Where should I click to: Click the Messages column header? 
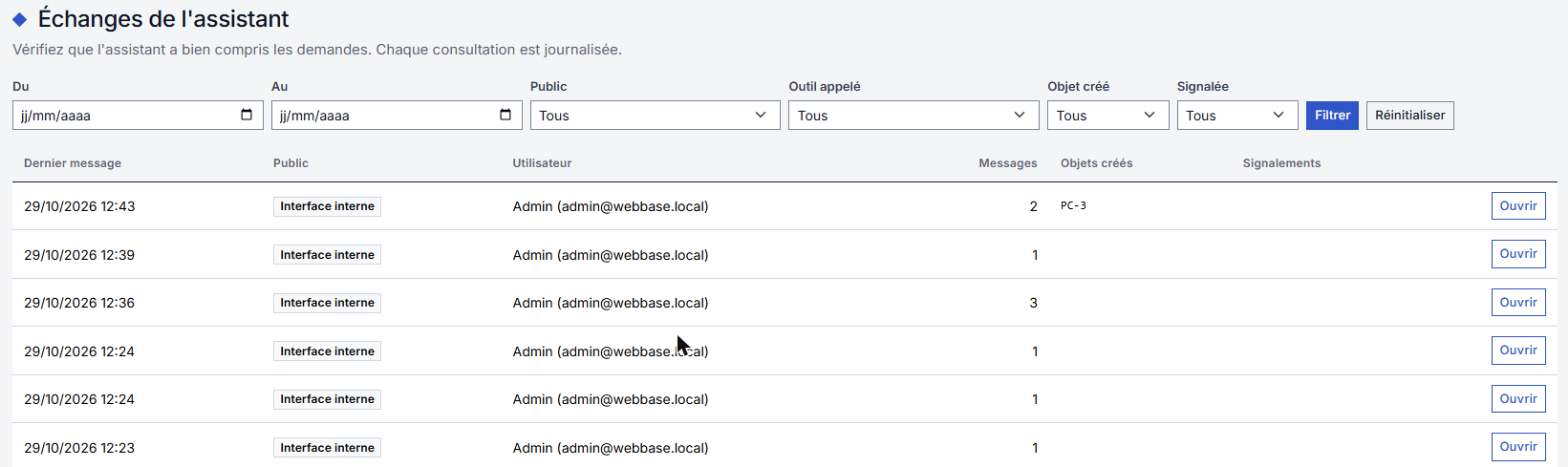click(x=1007, y=163)
